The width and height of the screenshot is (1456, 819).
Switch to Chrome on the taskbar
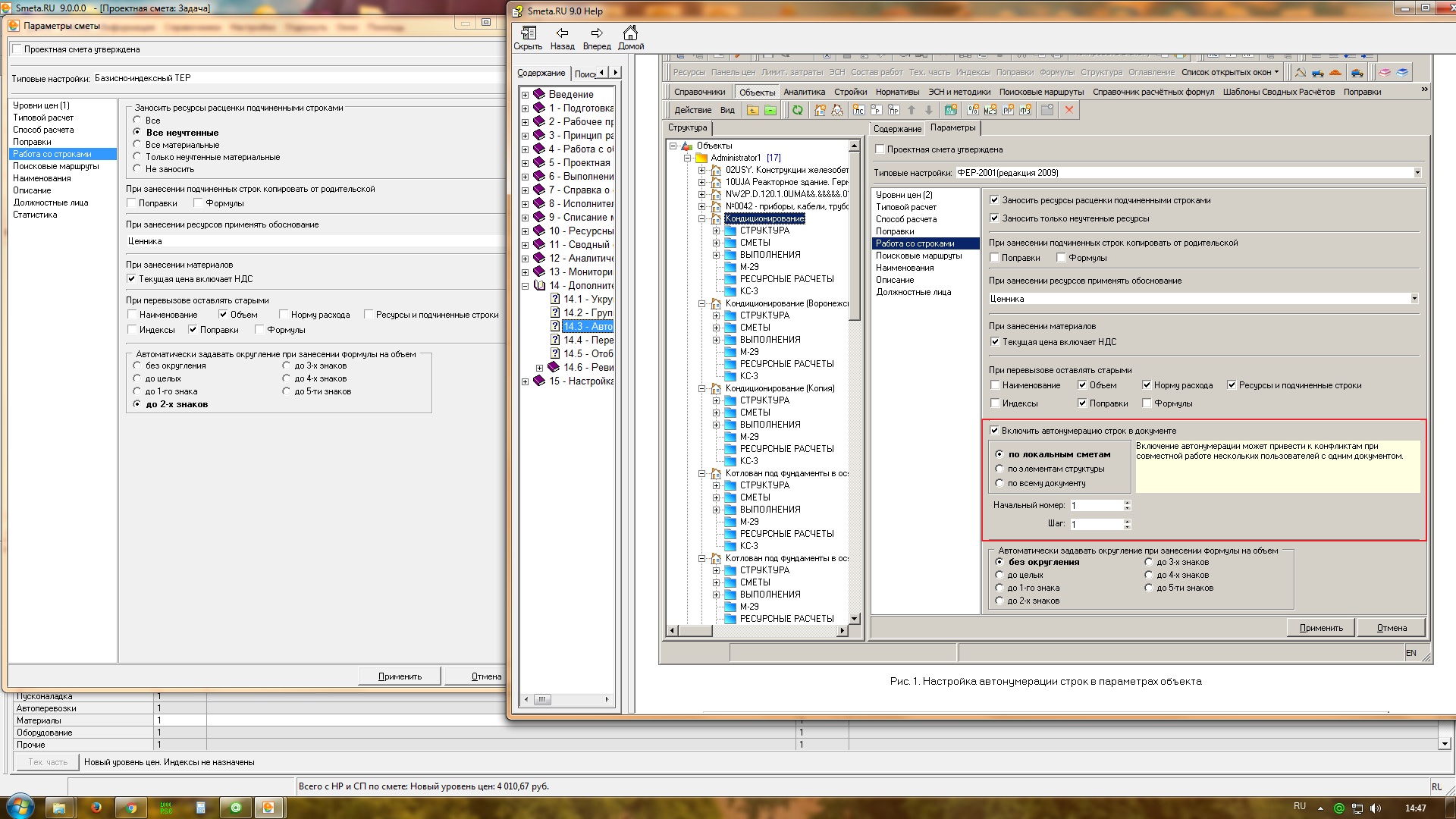point(131,808)
